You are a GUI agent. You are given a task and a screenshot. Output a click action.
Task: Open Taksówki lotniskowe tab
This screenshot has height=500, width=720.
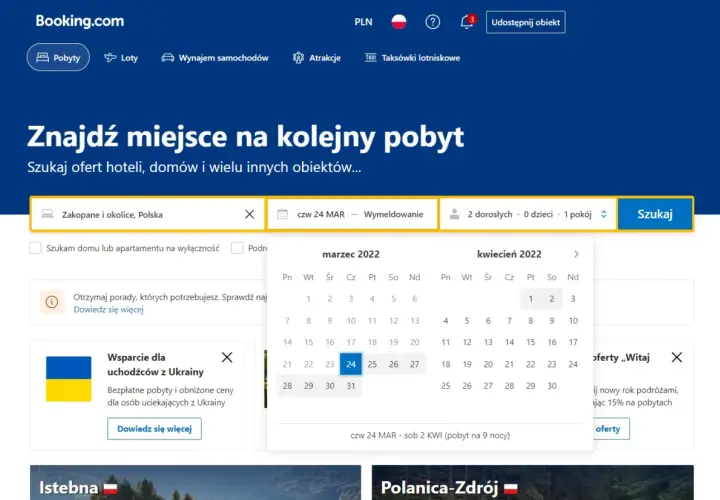click(x=412, y=58)
